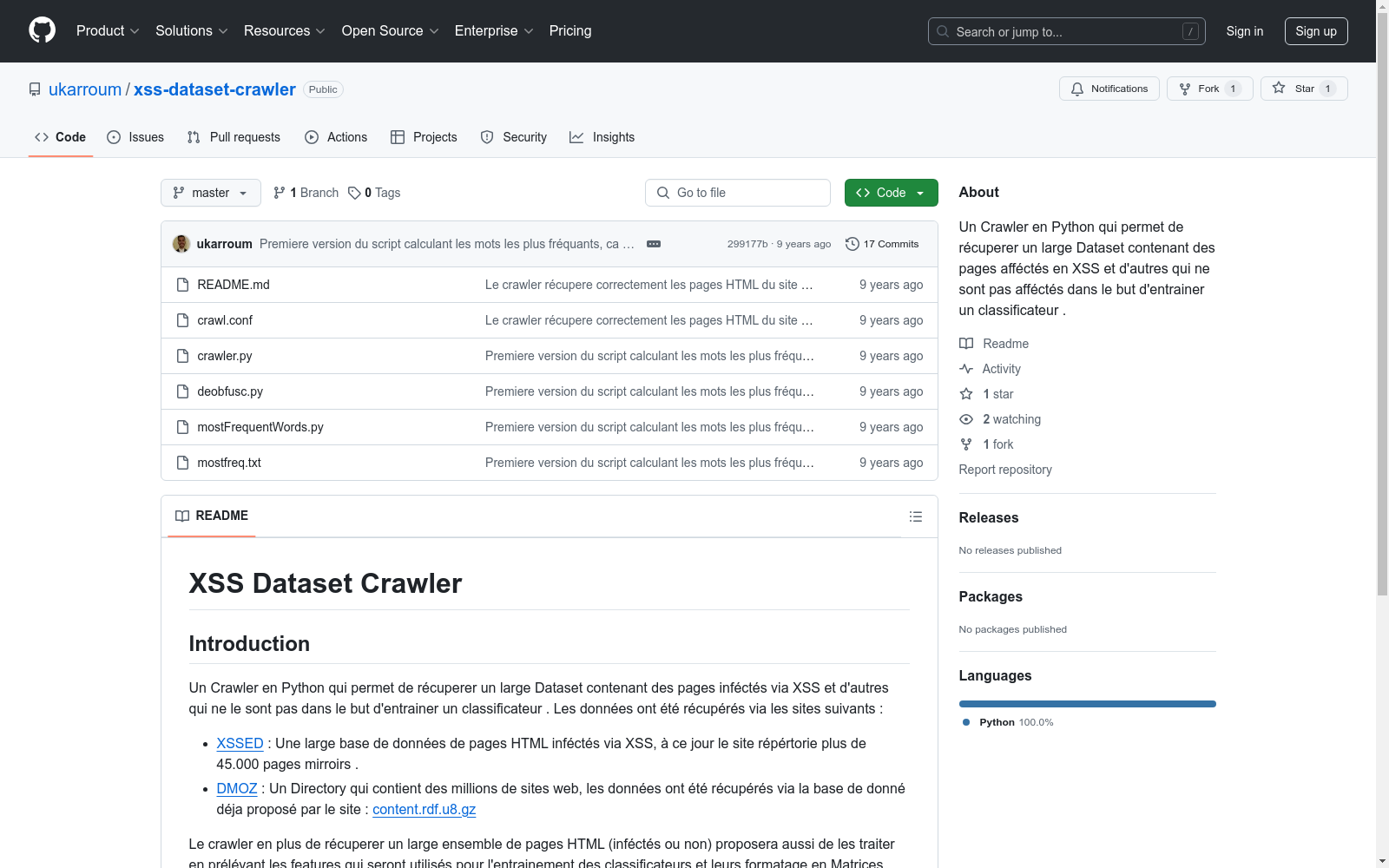Viewport: 1389px width, 868px height.
Task: Expand the Product menu
Action: click(x=108, y=31)
